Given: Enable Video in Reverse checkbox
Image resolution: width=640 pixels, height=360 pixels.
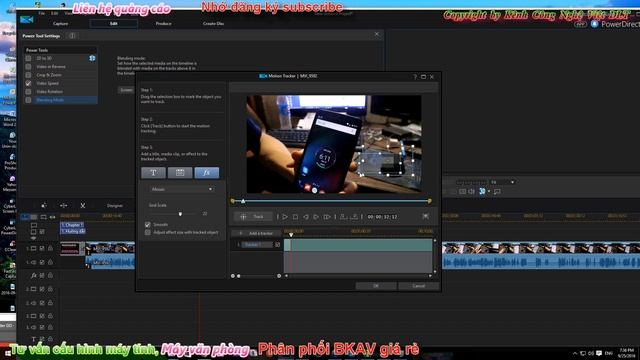Looking at the screenshot, I should pyautogui.click(x=28, y=67).
